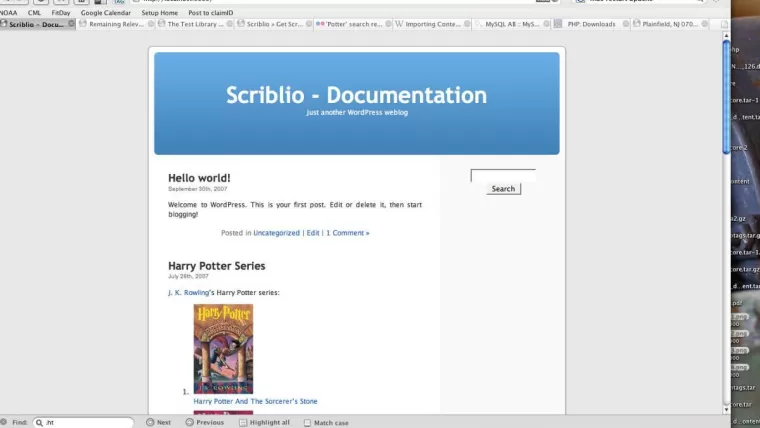Click the scrollbar up arrow
Screen dimensions: 760x428
726,35
